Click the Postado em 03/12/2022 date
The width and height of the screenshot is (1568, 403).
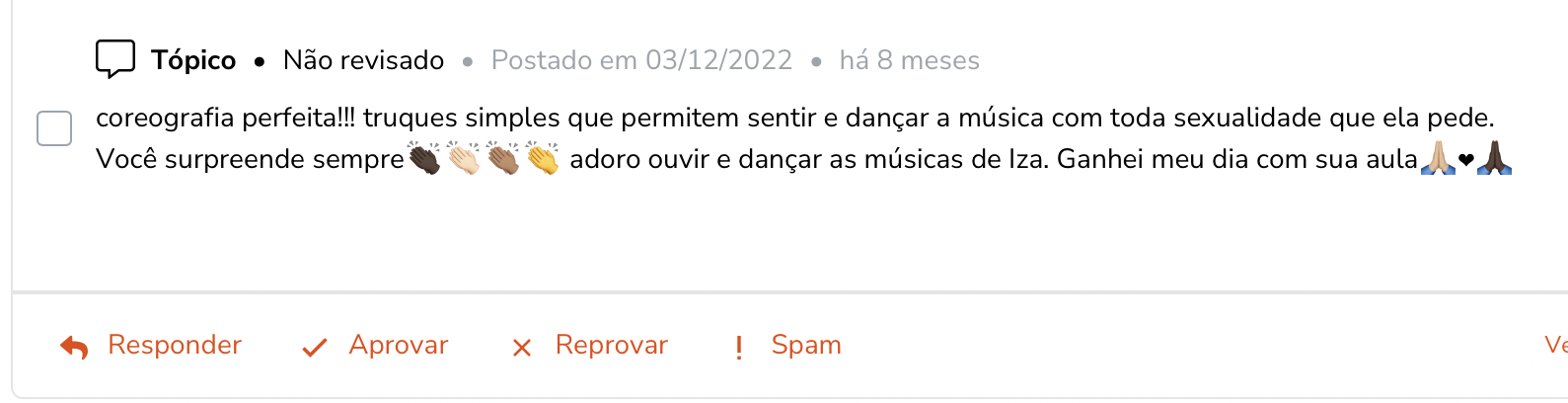[x=641, y=60]
